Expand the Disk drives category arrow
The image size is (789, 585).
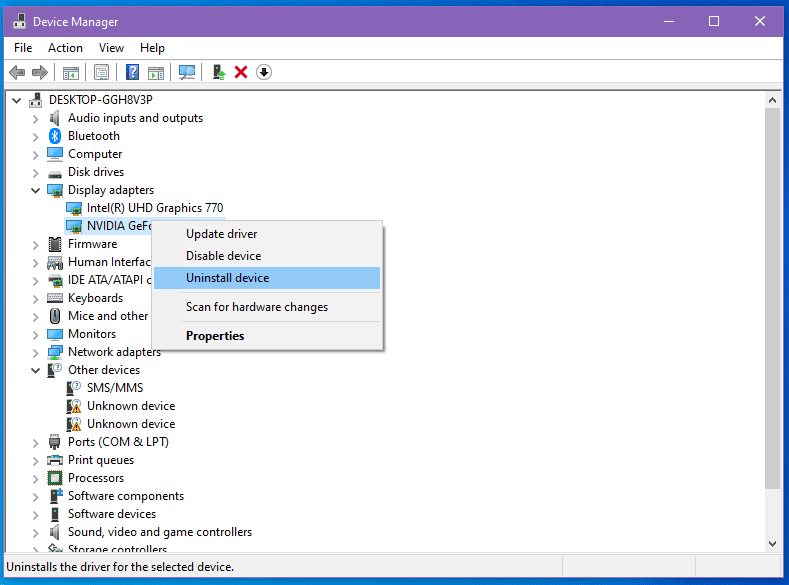coord(35,173)
